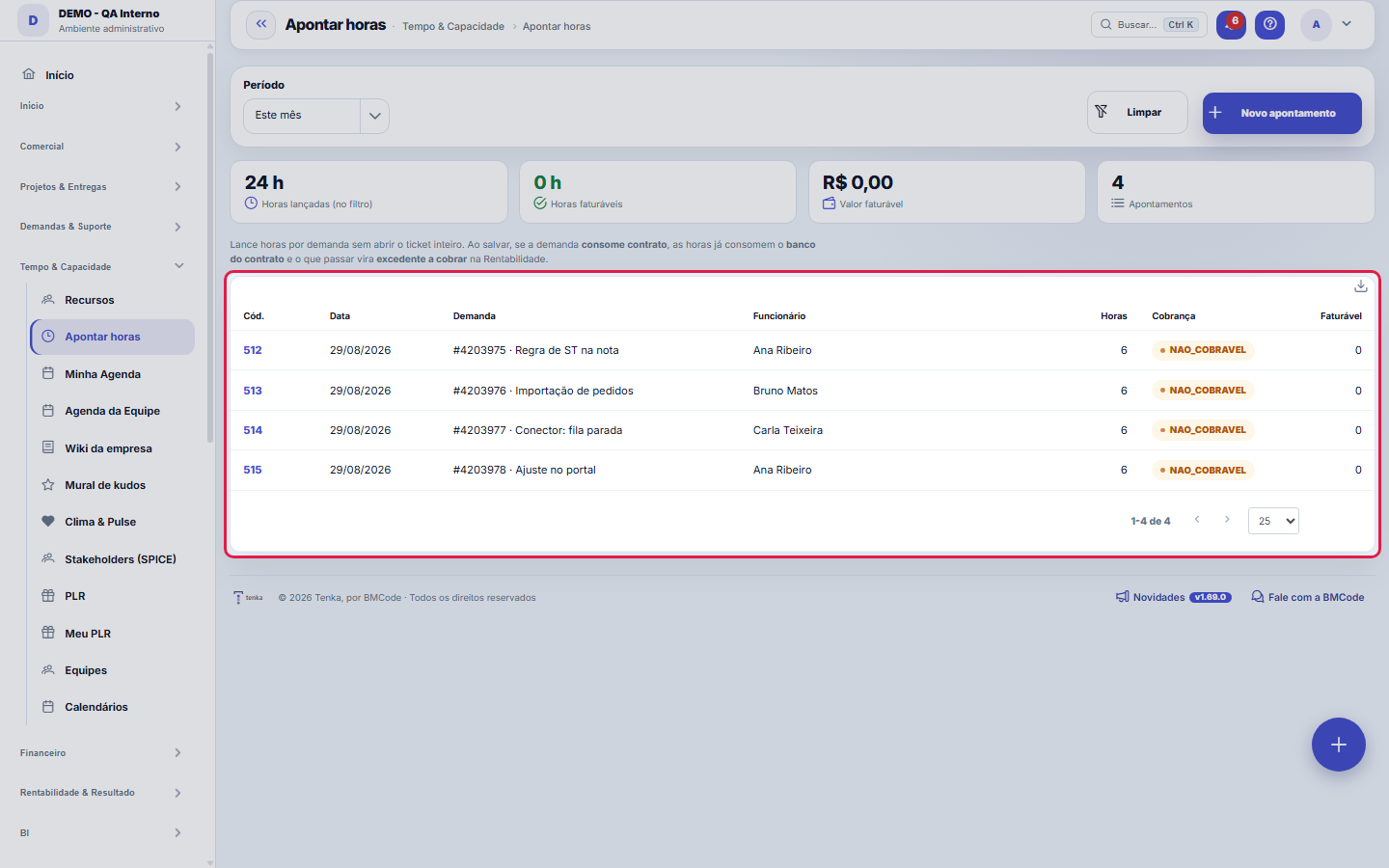The height and width of the screenshot is (868, 1389).
Task: Open Calendários sidebar item
Action: [x=113, y=707]
